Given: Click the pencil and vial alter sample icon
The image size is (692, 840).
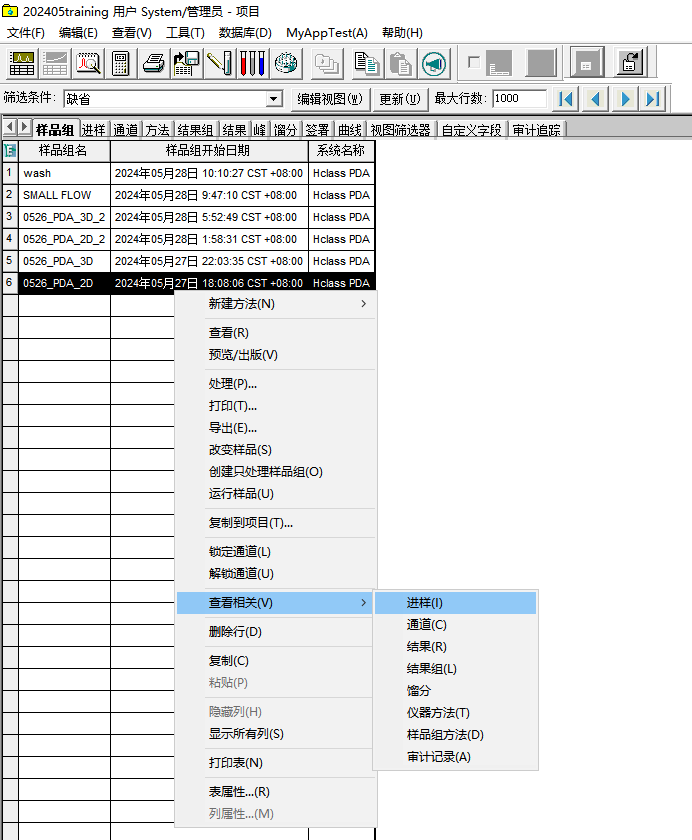Looking at the screenshot, I should click(x=220, y=63).
